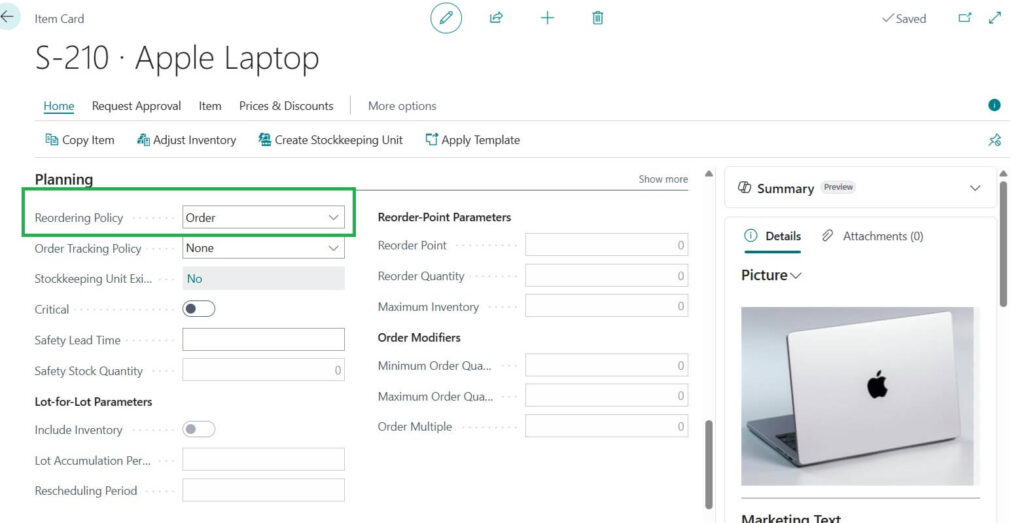Image resolution: width=1024 pixels, height=523 pixels.
Task: Click Reorder-Point Parameters heading
Action: click(444, 217)
